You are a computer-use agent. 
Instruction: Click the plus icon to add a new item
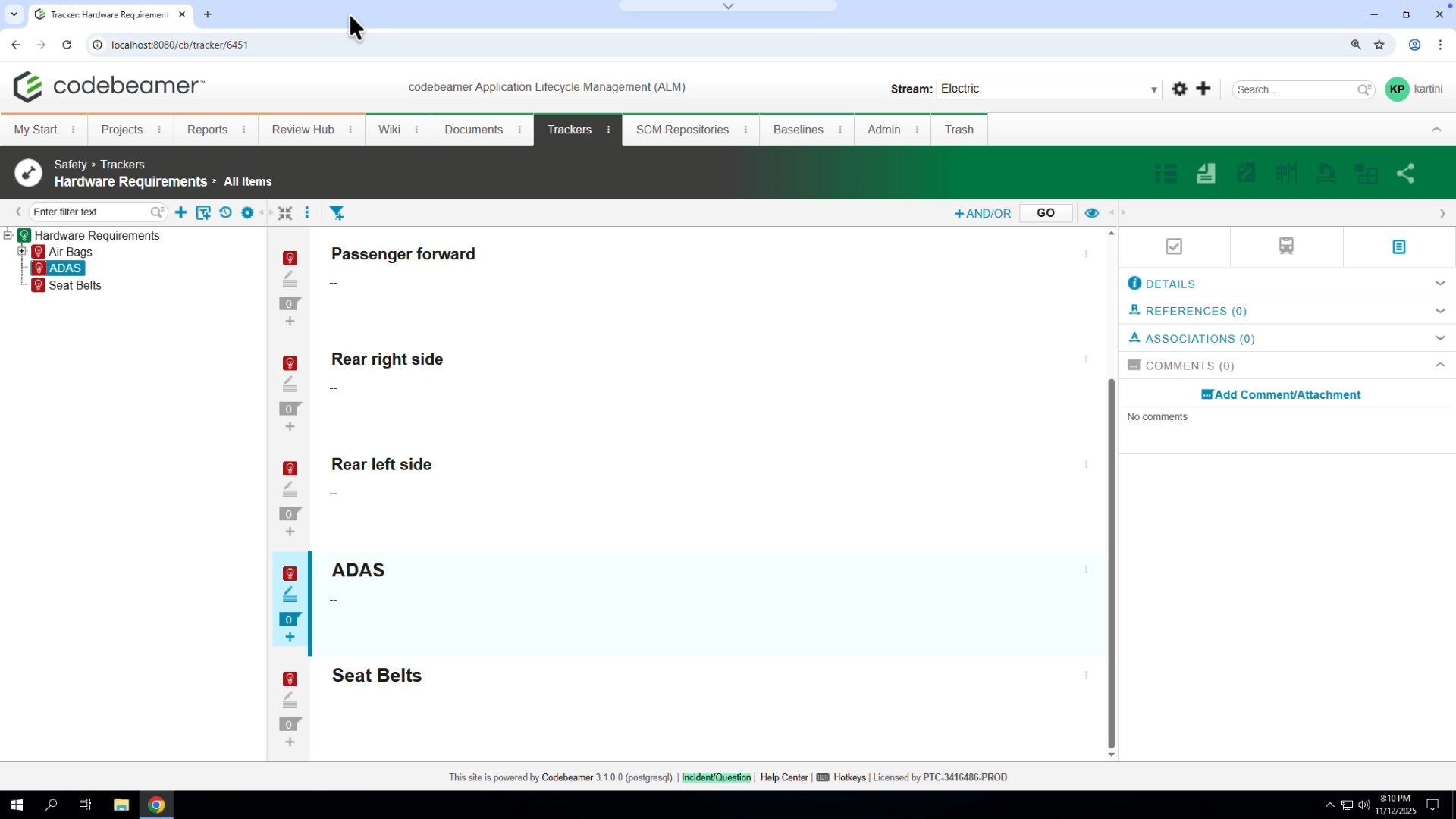[180, 213]
